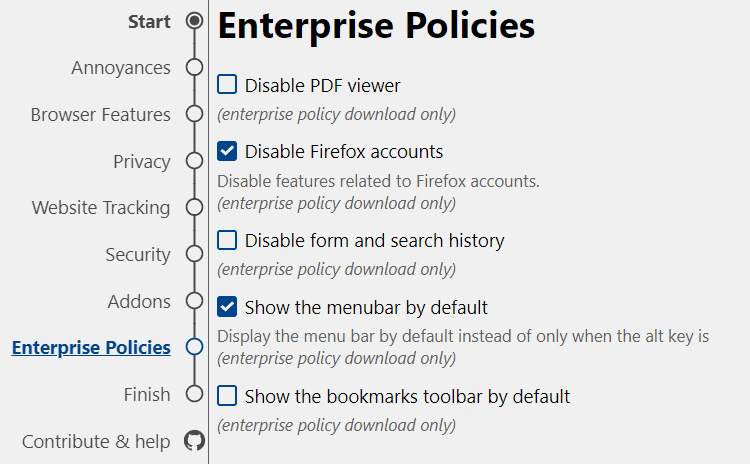Click the Addons step circle marker

click(x=195, y=301)
